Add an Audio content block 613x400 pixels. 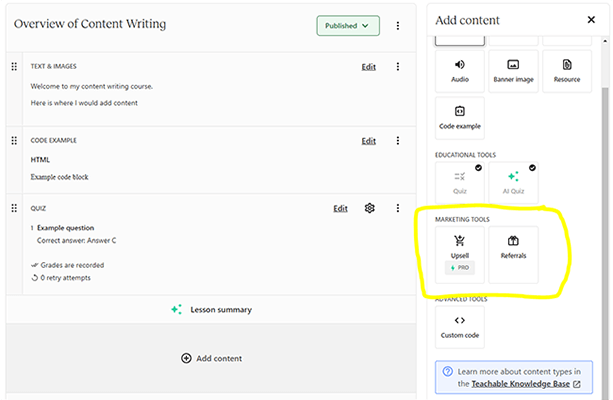pyautogui.click(x=460, y=71)
